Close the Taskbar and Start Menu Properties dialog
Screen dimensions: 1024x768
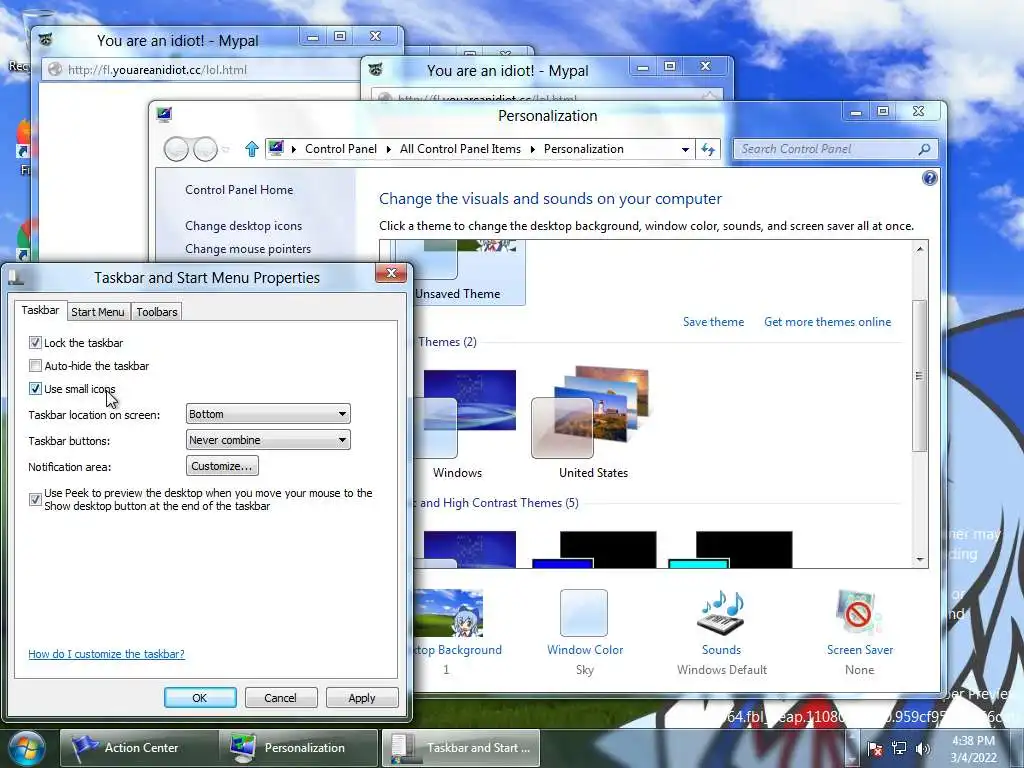[x=391, y=273]
